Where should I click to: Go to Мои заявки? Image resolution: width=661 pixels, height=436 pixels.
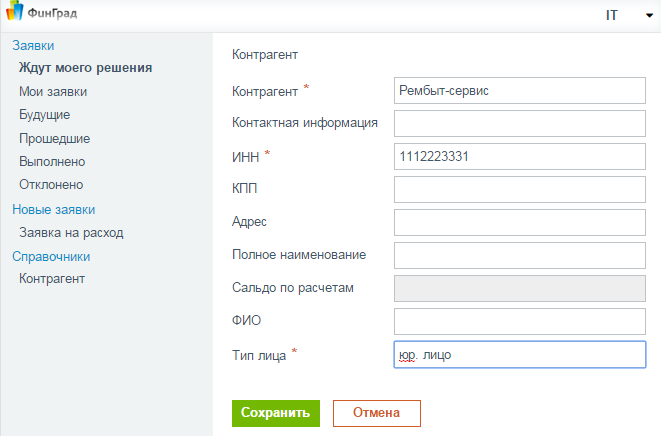point(53,92)
